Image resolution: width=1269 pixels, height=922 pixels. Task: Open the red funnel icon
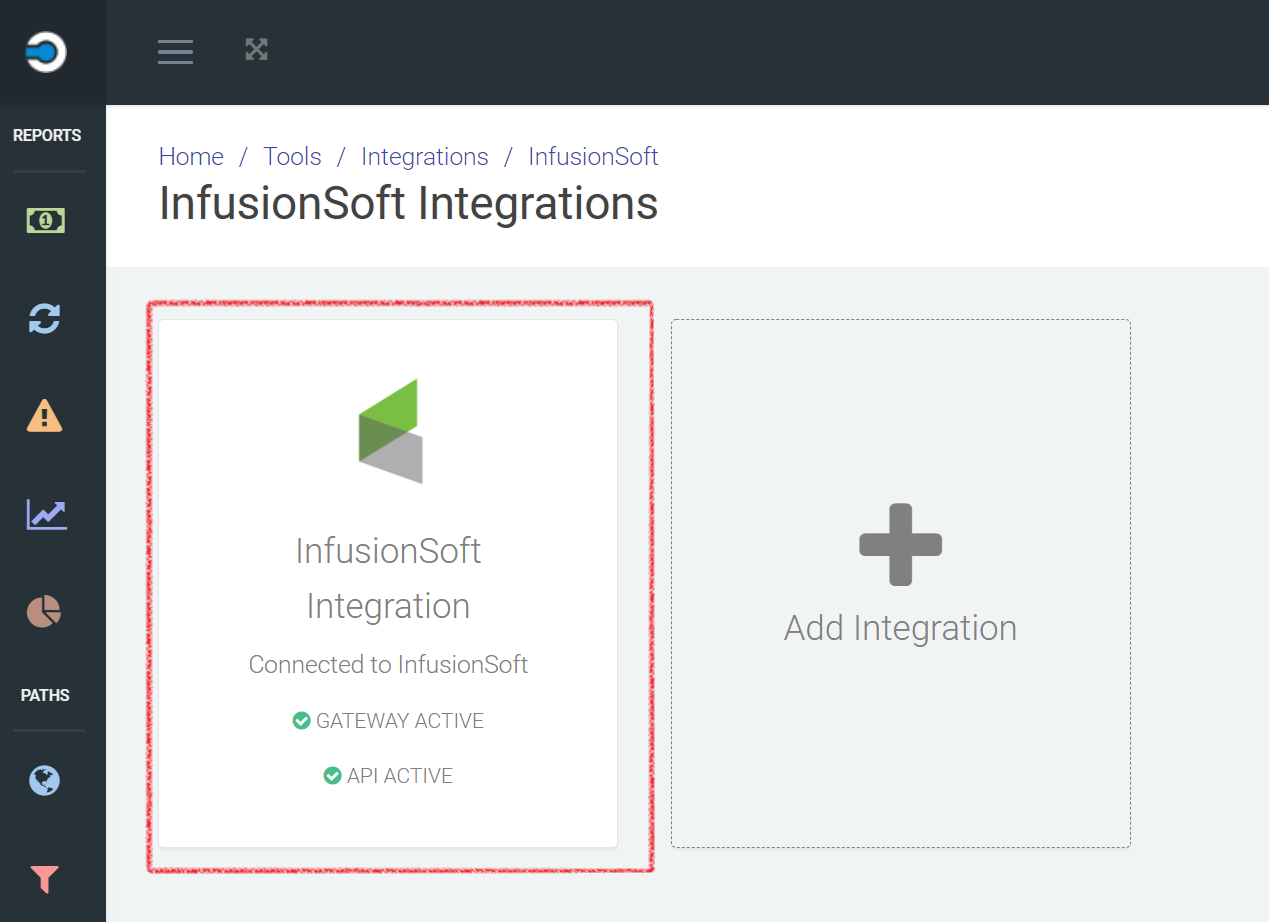45,879
